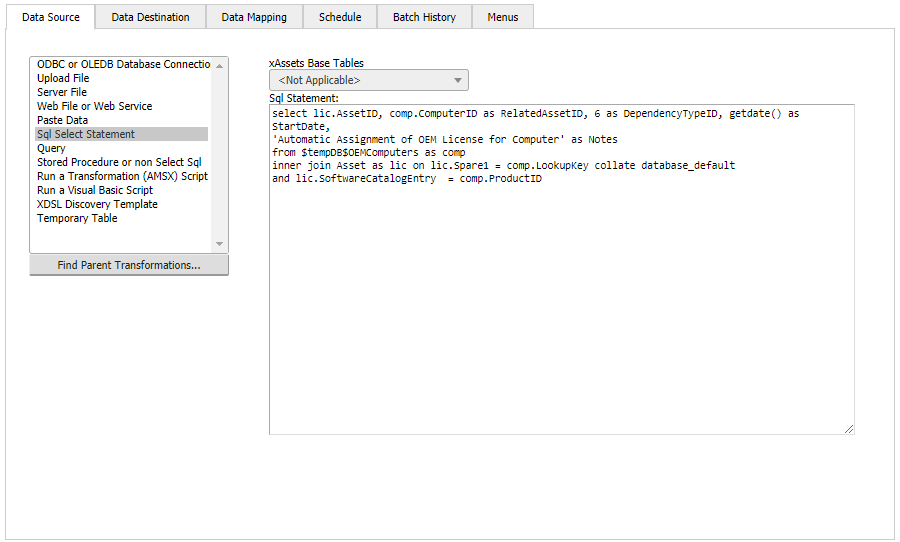The width and height of the screenshot is (900, 542).
Task: Click the source list scroll up arrow
Action: coord(219,66)
